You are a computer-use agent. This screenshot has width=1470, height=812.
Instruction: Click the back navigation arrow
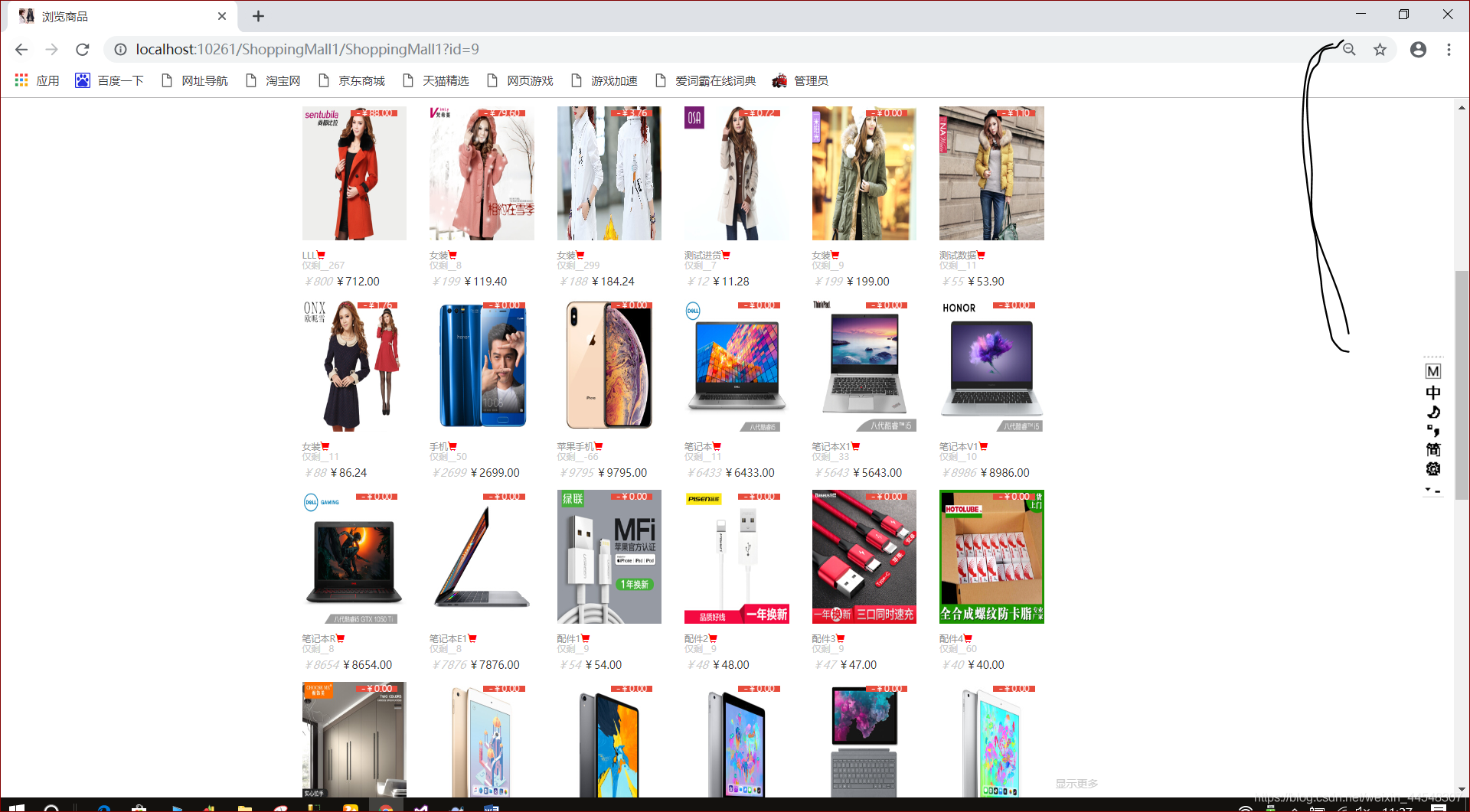(x=21, y=49)
